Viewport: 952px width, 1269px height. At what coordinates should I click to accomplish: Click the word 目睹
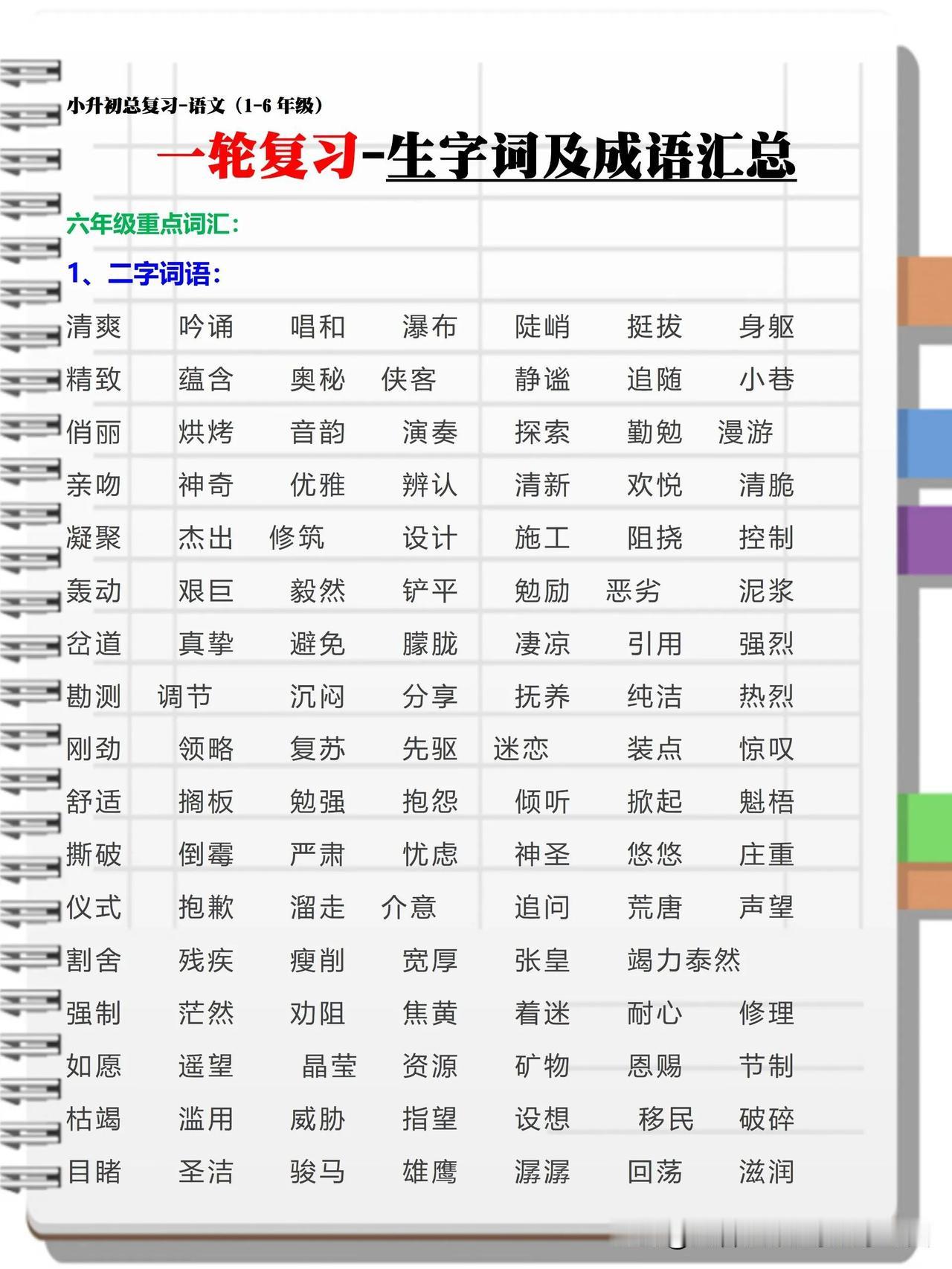point(94,1172)
